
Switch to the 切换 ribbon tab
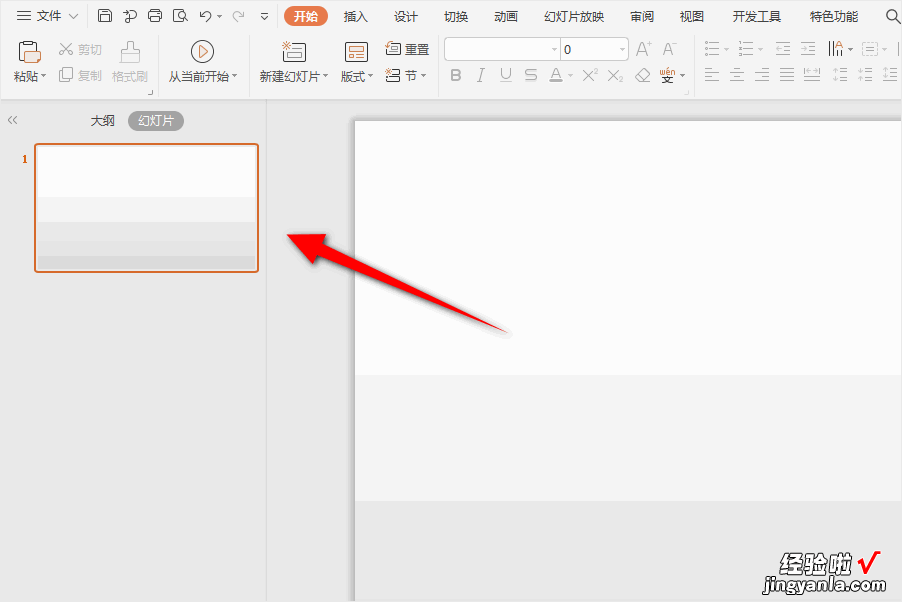[456, 16]
